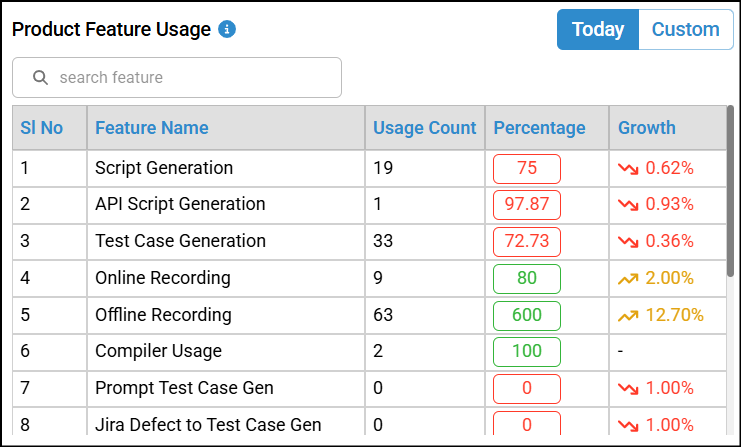Switch to the Today view
Viewport: 741px width, 447px height.
click(598, 30)
